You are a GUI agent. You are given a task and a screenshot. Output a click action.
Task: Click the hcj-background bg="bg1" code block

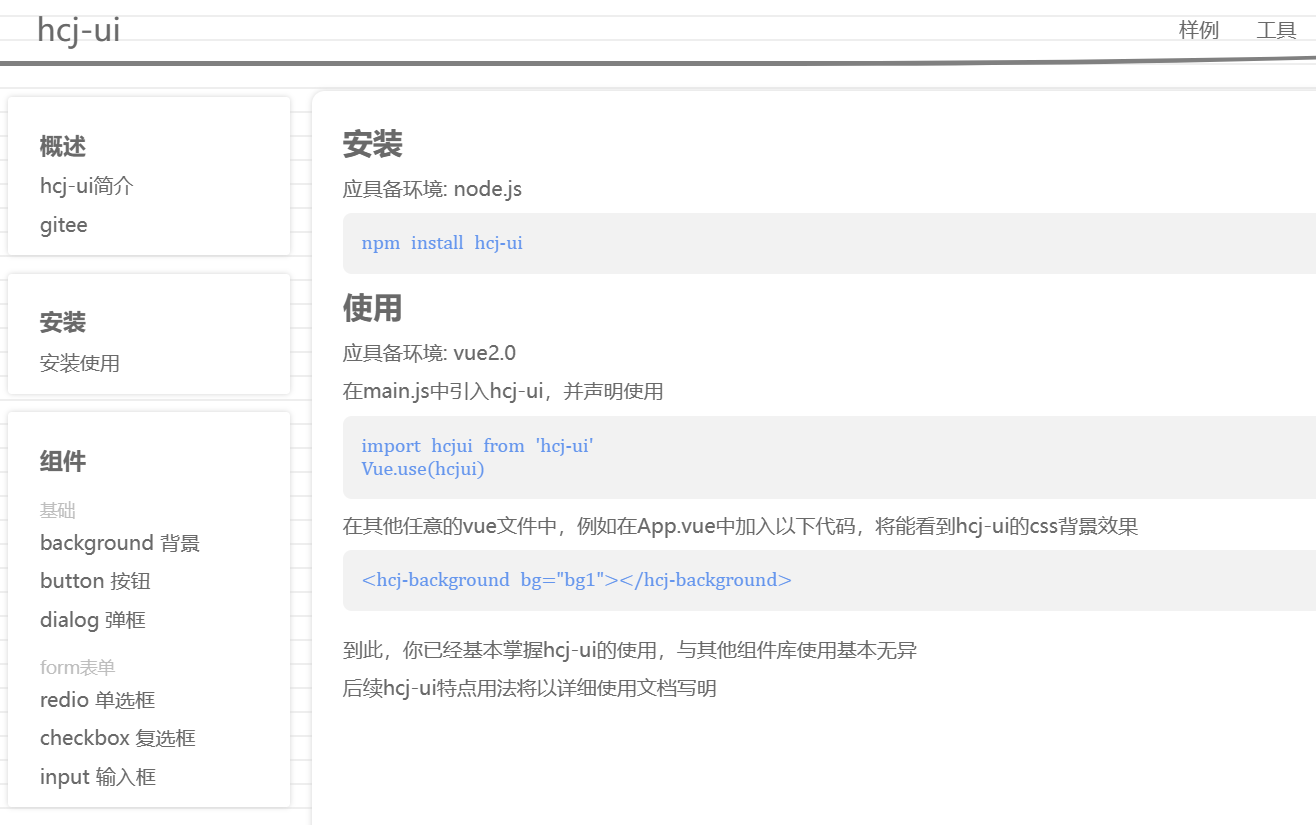[x=829, y=580]
